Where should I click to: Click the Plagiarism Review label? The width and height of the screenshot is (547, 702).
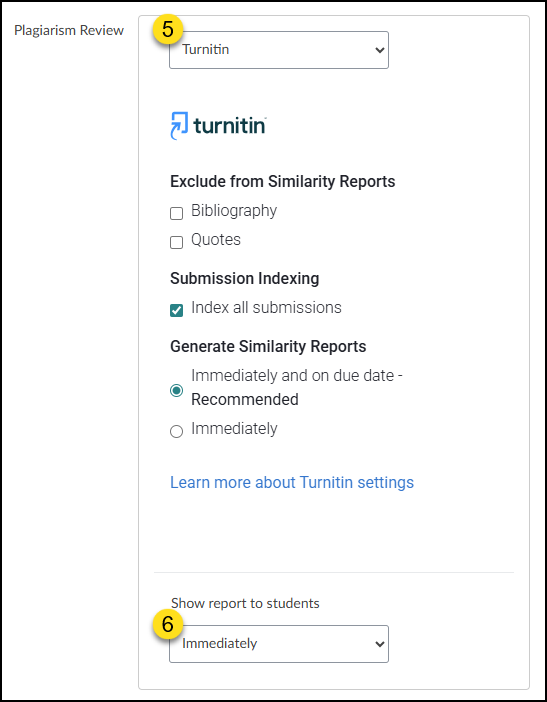(x=69, y=30)
